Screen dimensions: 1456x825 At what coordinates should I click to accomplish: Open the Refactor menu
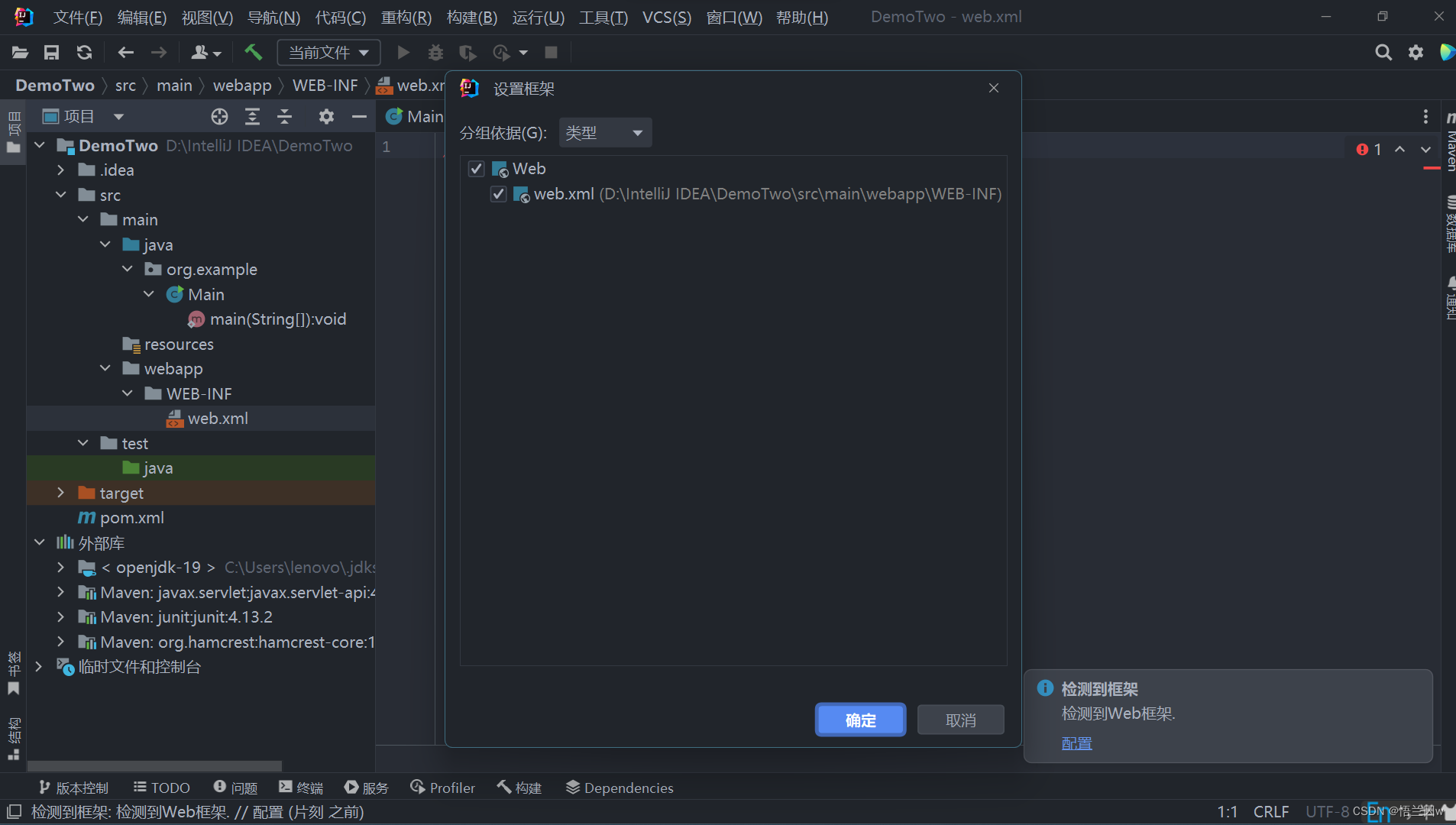point(406,17)
